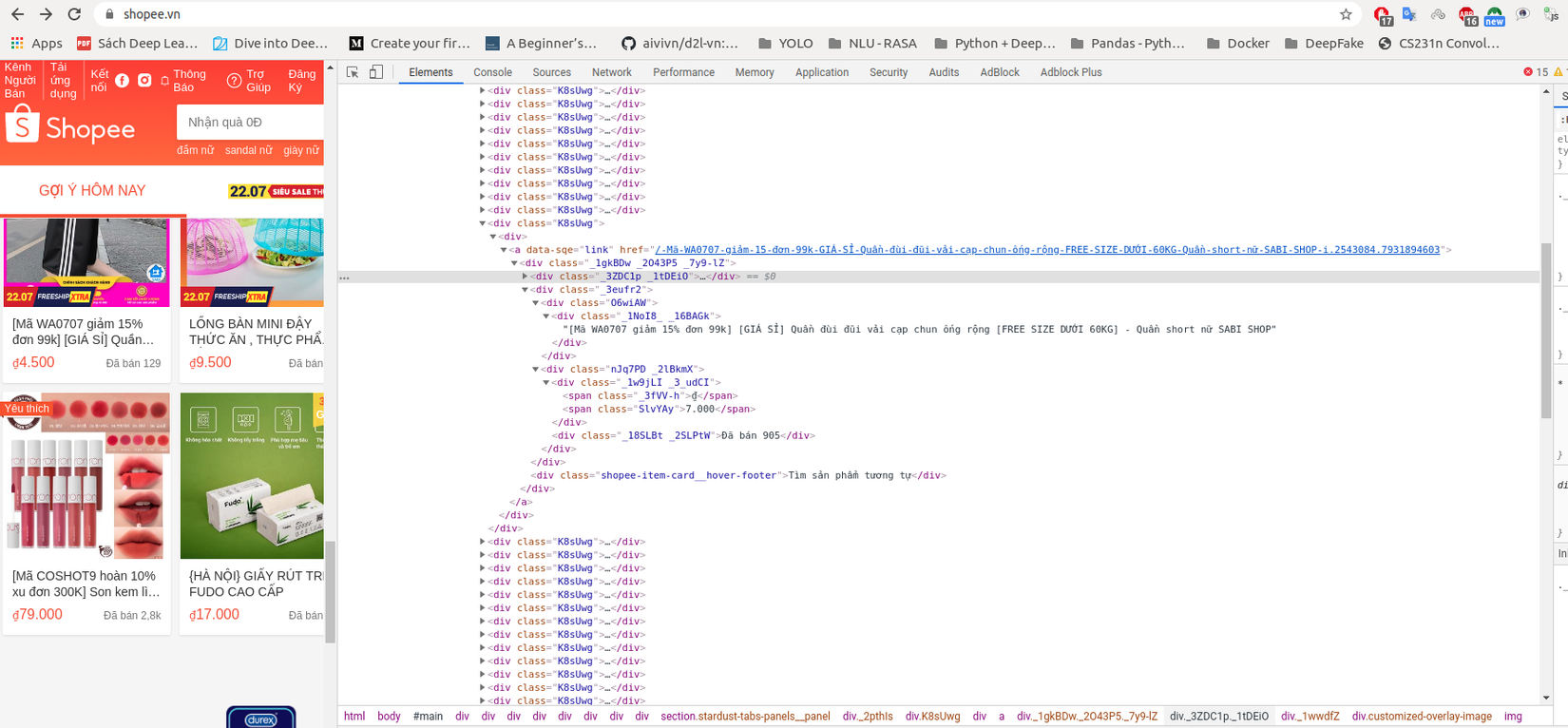Switch to the Console tab
This screenshot has width=1568, height=728.
tap(492, 72)
